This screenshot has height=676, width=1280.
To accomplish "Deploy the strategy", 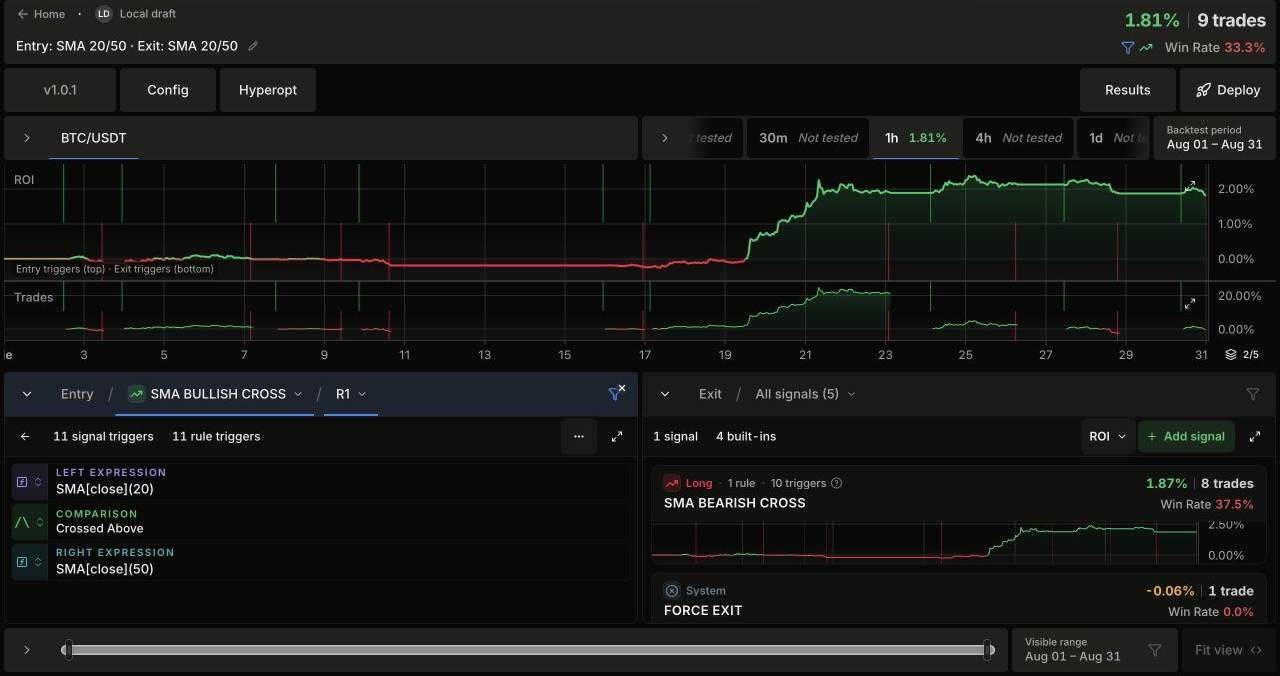I will coord(1228,90).
